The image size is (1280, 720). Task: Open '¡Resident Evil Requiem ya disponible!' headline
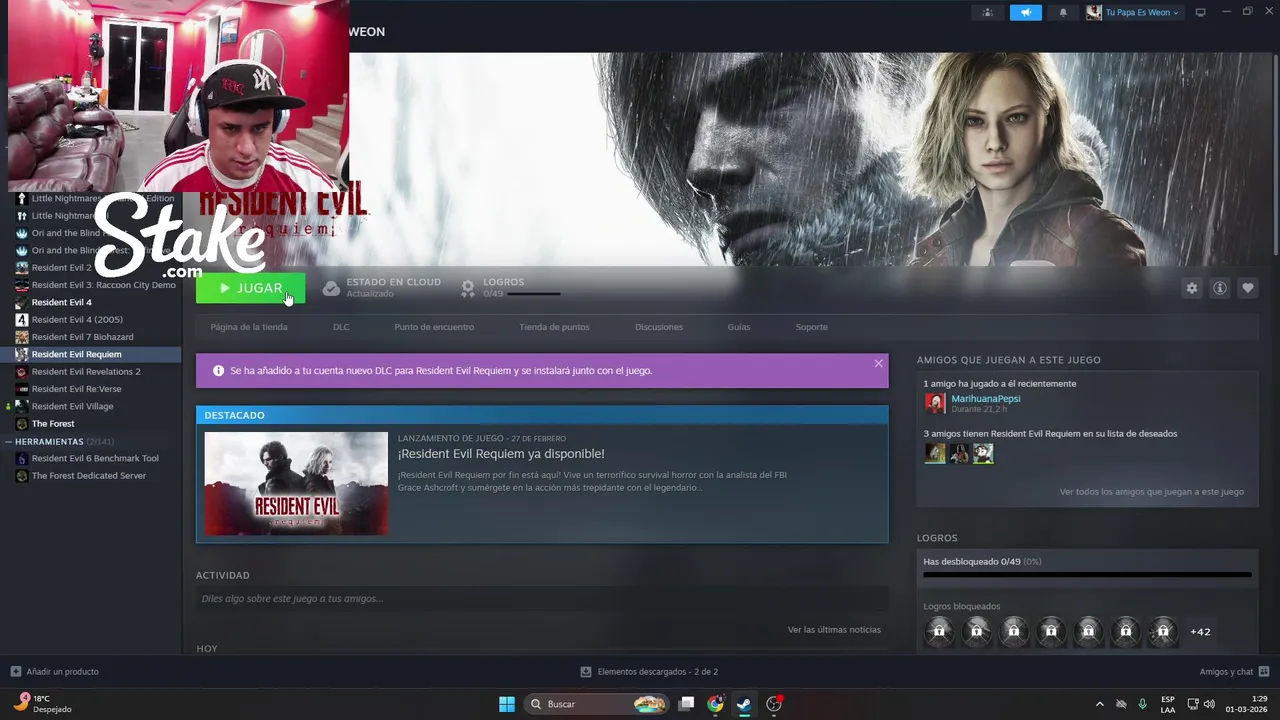pos(501,454)
